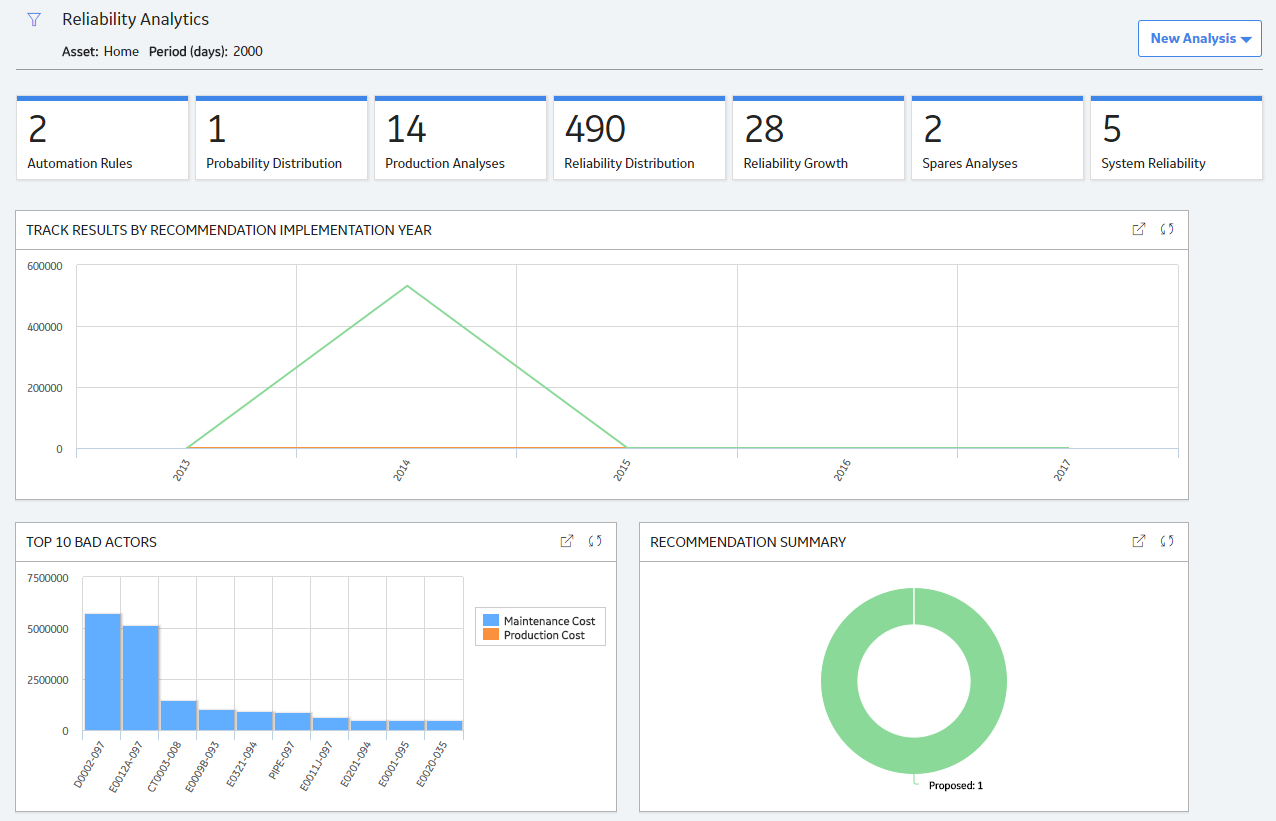Viewport: 1276px width, 821px height.
Task: Click the D0002-097 bar in Bad Actors
Action: tap(103, 672)
